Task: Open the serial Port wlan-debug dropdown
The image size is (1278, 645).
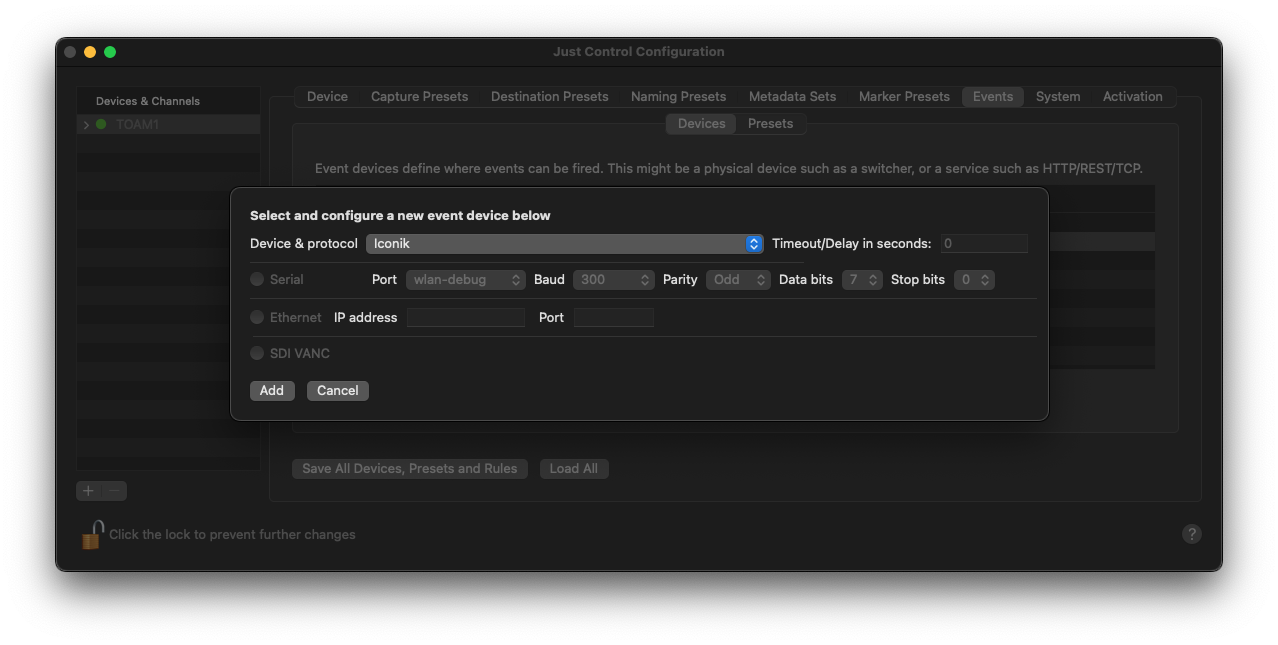Action: pyautogui.click(x=466, y=280)
